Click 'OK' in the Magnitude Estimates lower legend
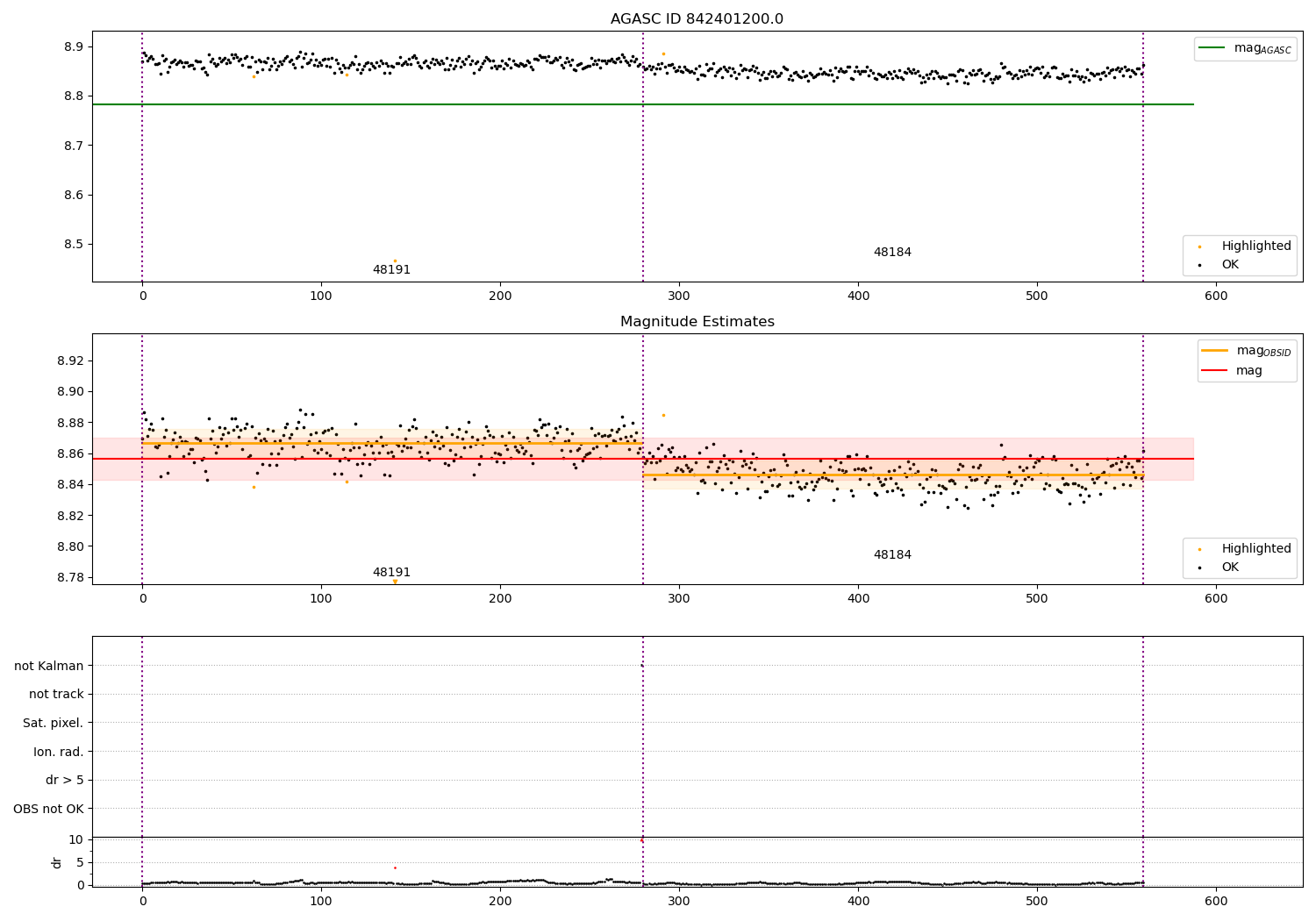This screenshot has width=1316, height=921. coord(1230,568)
